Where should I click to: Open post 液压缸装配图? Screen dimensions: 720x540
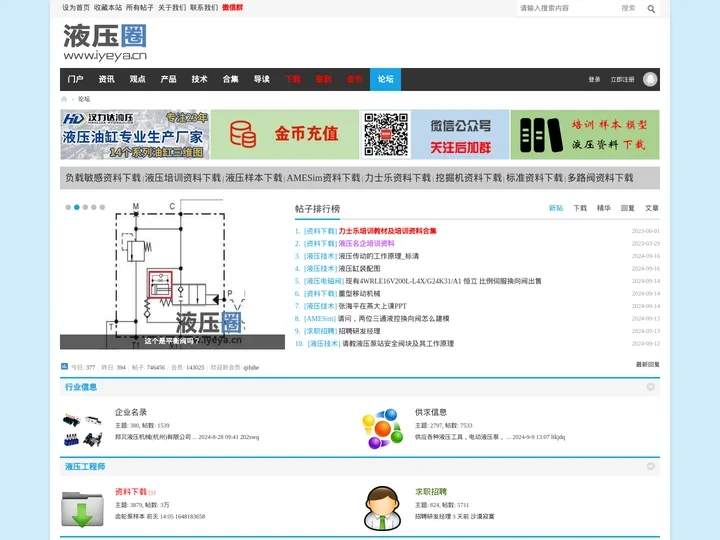pos(359,269)
